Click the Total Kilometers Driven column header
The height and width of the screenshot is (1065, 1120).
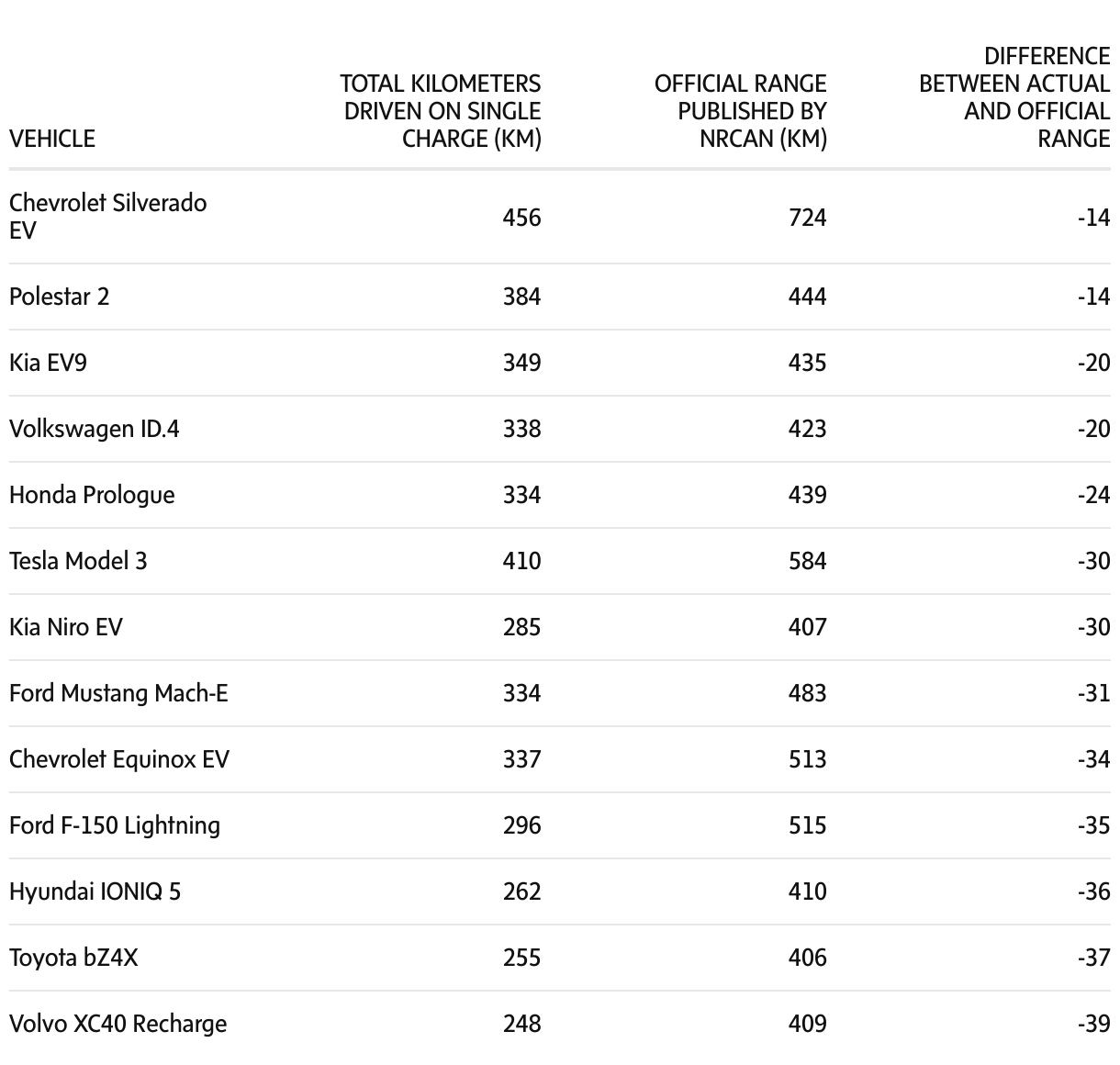click(441, 111)
